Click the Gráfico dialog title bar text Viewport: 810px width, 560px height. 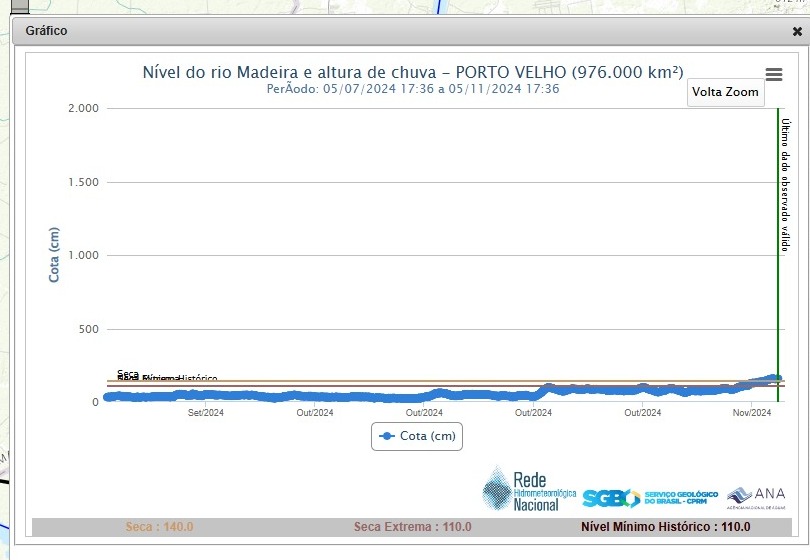46,31
